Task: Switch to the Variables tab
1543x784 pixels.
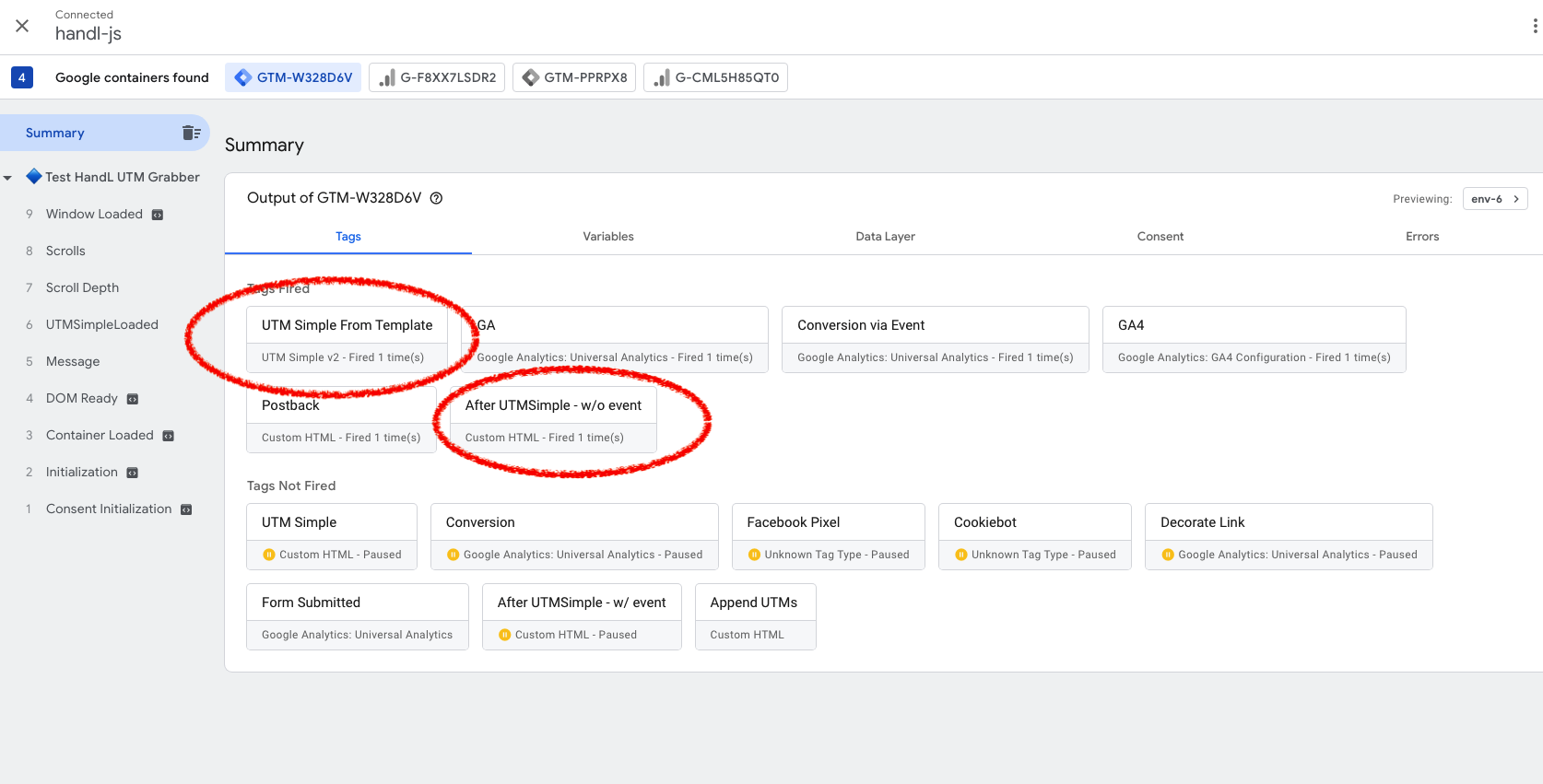Action: click(607, 237)
